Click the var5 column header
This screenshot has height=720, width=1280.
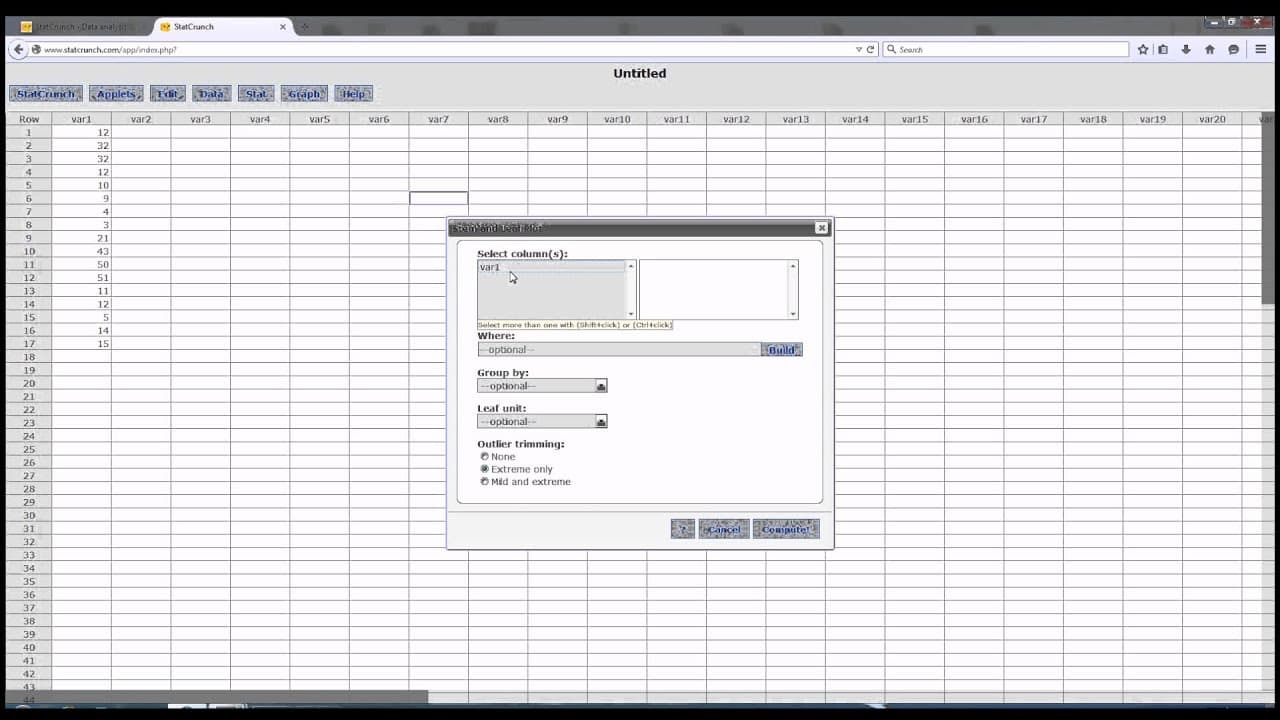pyautogui.click(x=319, y=119)
